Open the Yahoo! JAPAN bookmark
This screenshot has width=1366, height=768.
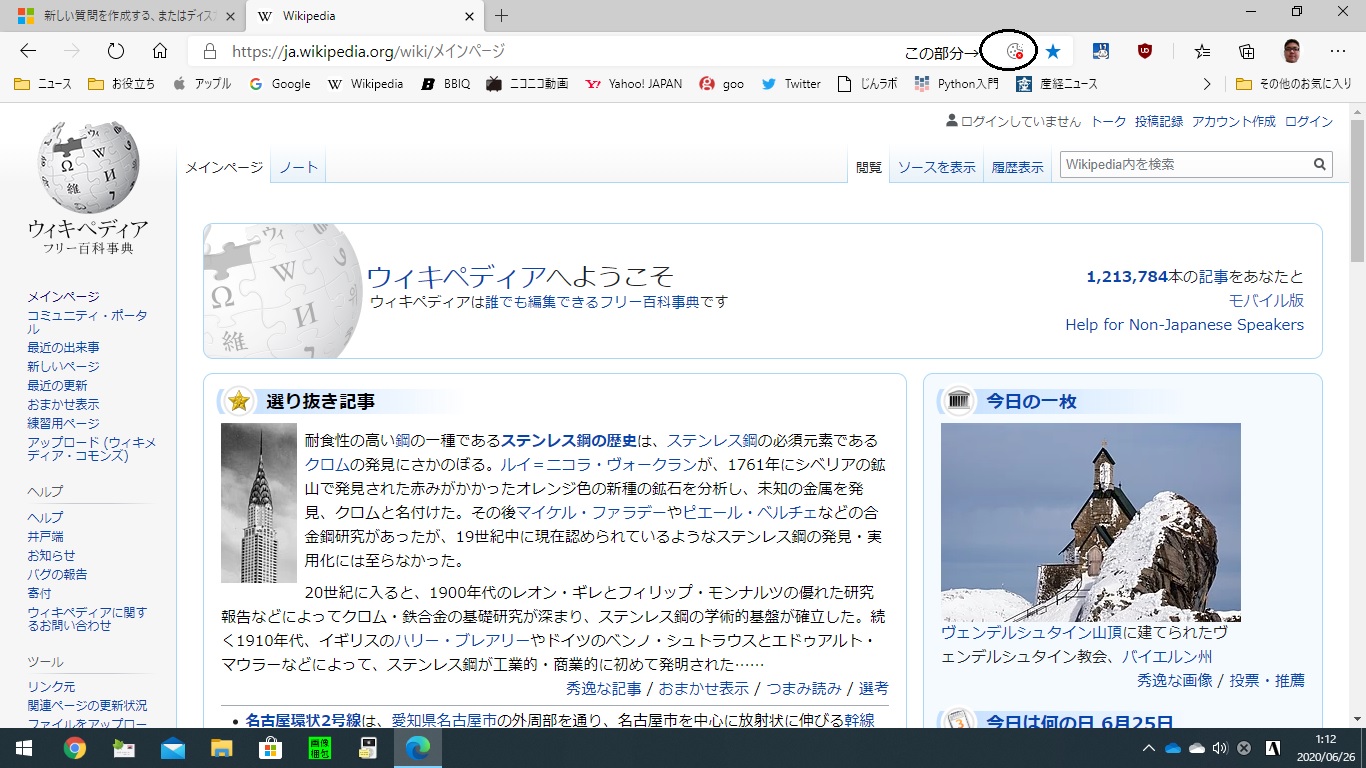634,84
